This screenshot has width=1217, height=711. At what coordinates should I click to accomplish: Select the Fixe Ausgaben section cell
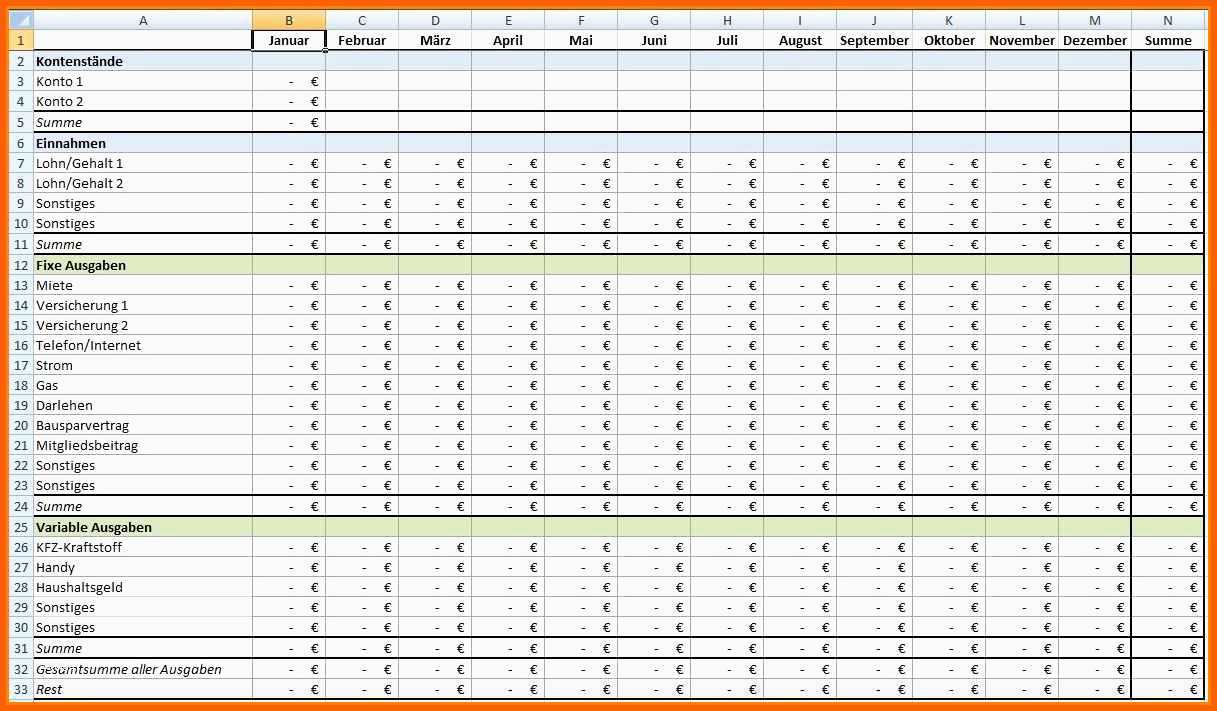[x=143, y=265]
